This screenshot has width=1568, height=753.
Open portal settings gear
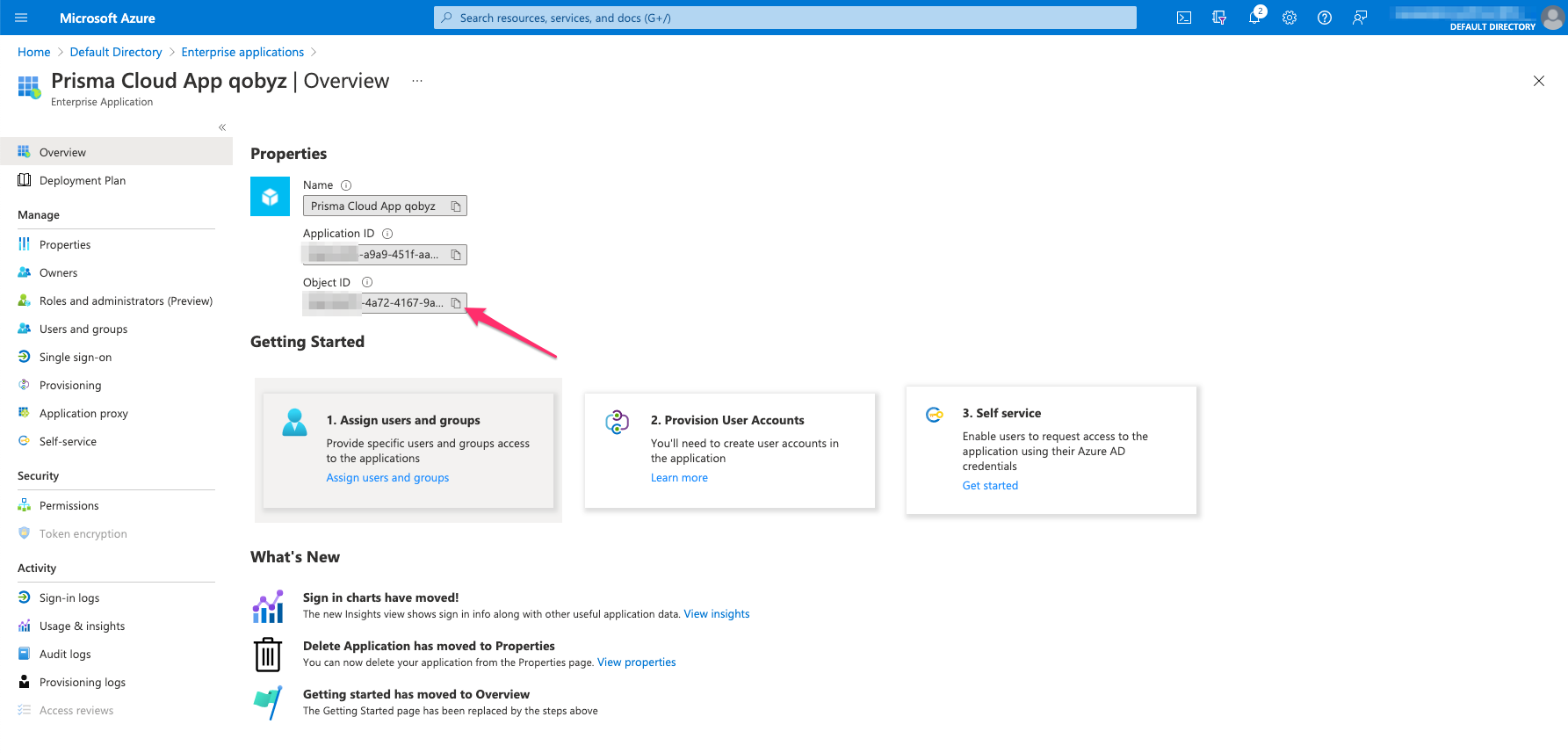click(1290, 18)
